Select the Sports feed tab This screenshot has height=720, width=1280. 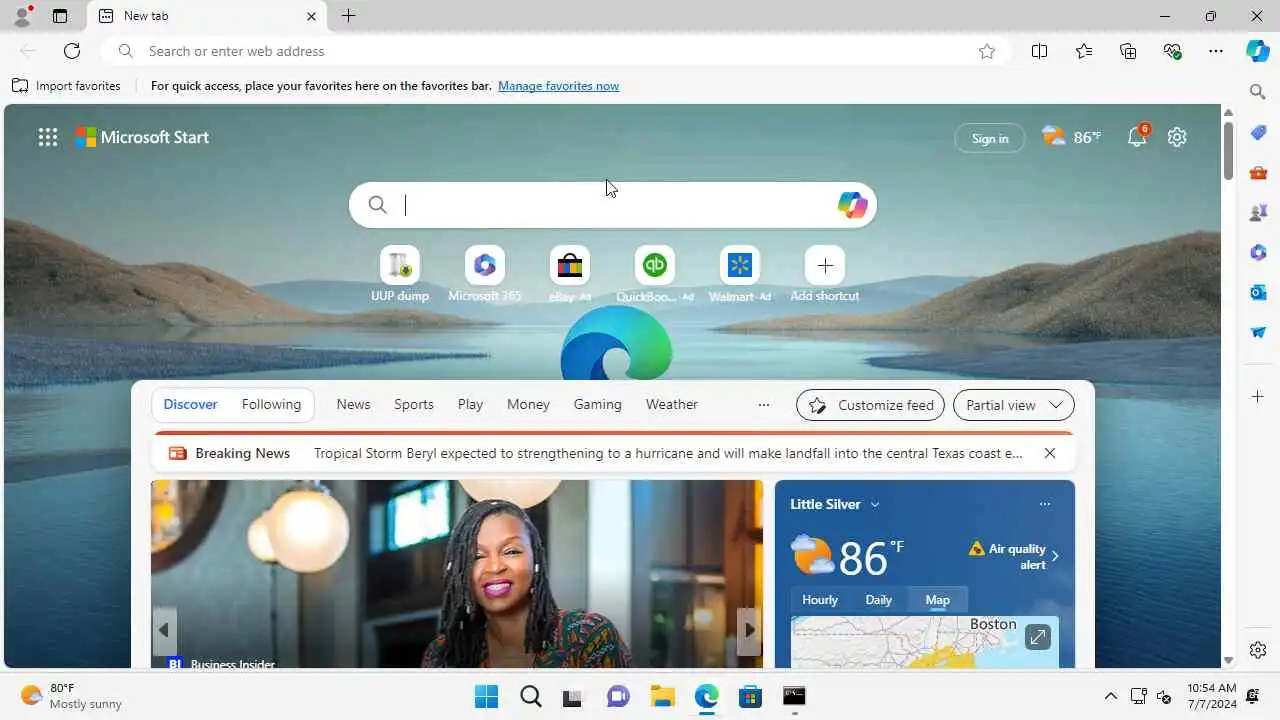tap(414, 404)
